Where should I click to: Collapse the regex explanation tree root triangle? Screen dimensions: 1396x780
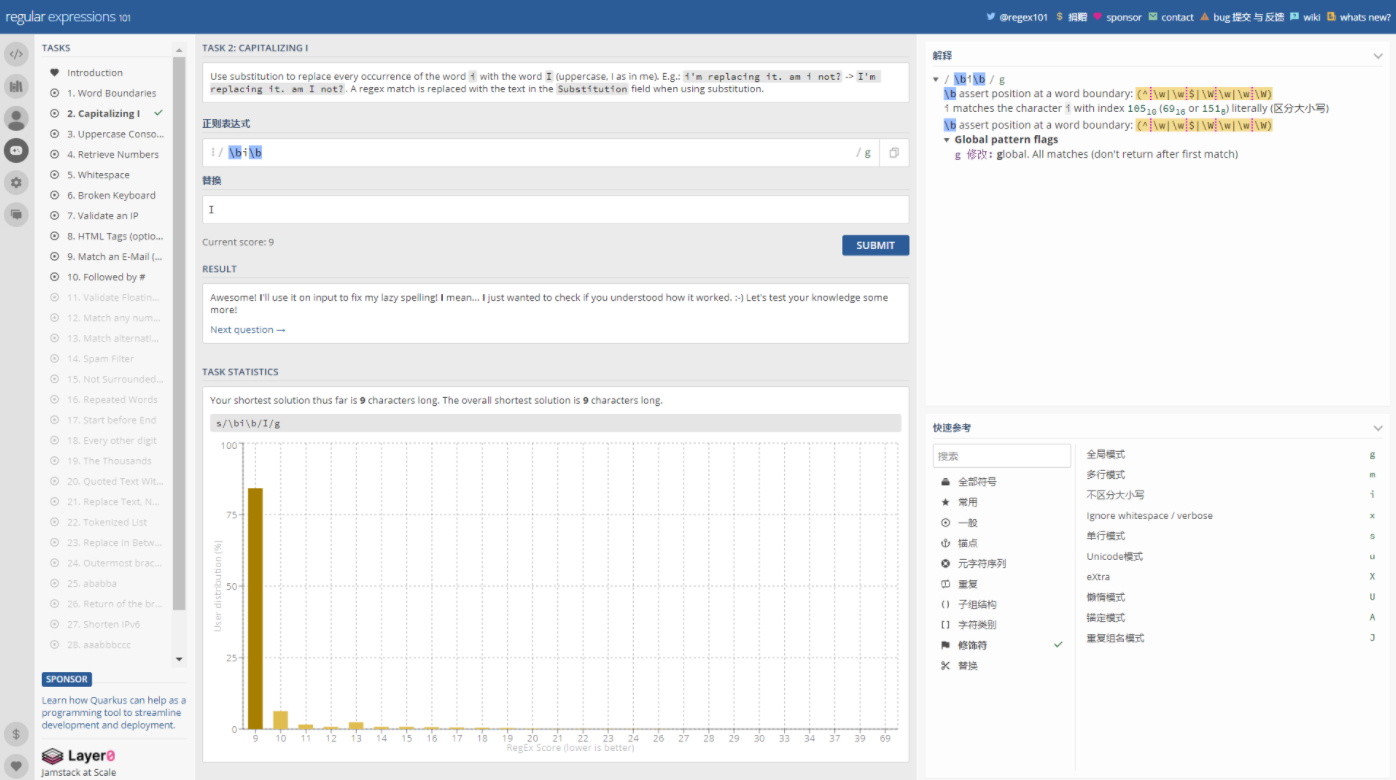tap(936, 79)
